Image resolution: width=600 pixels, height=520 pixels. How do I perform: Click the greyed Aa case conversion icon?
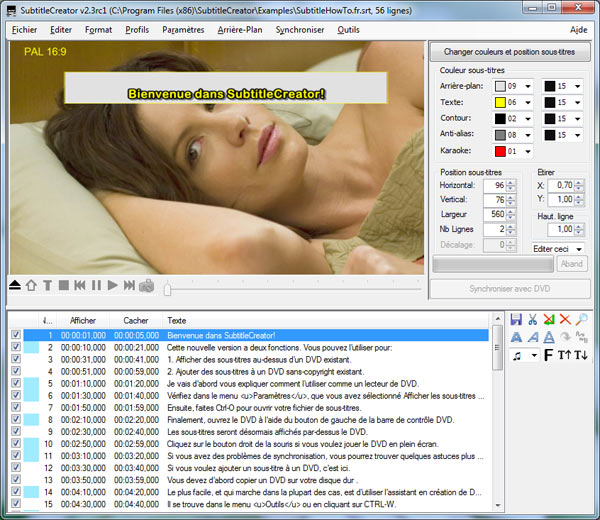(x=582, y=337)
